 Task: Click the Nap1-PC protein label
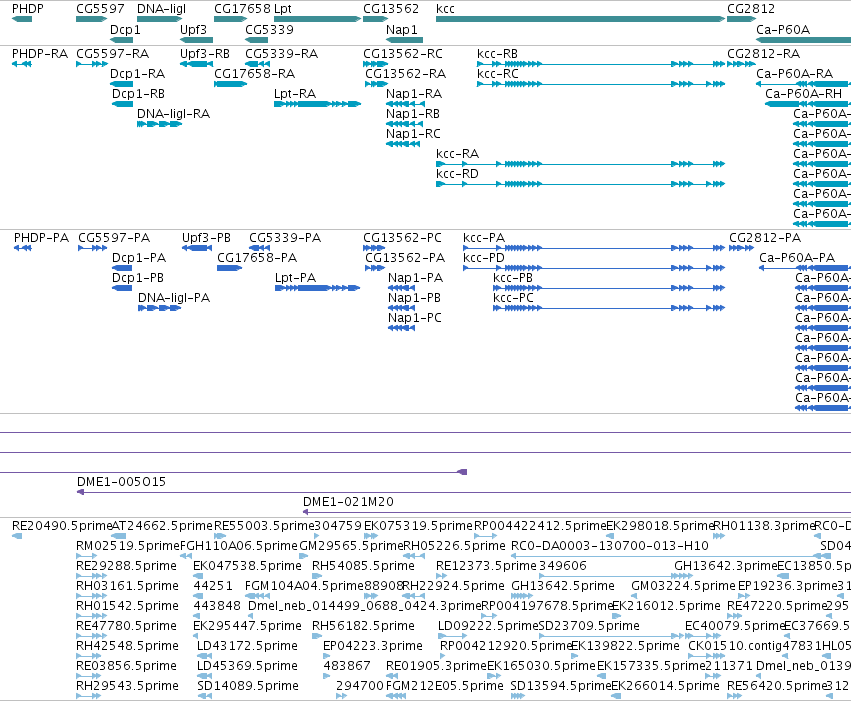[415, 318]
